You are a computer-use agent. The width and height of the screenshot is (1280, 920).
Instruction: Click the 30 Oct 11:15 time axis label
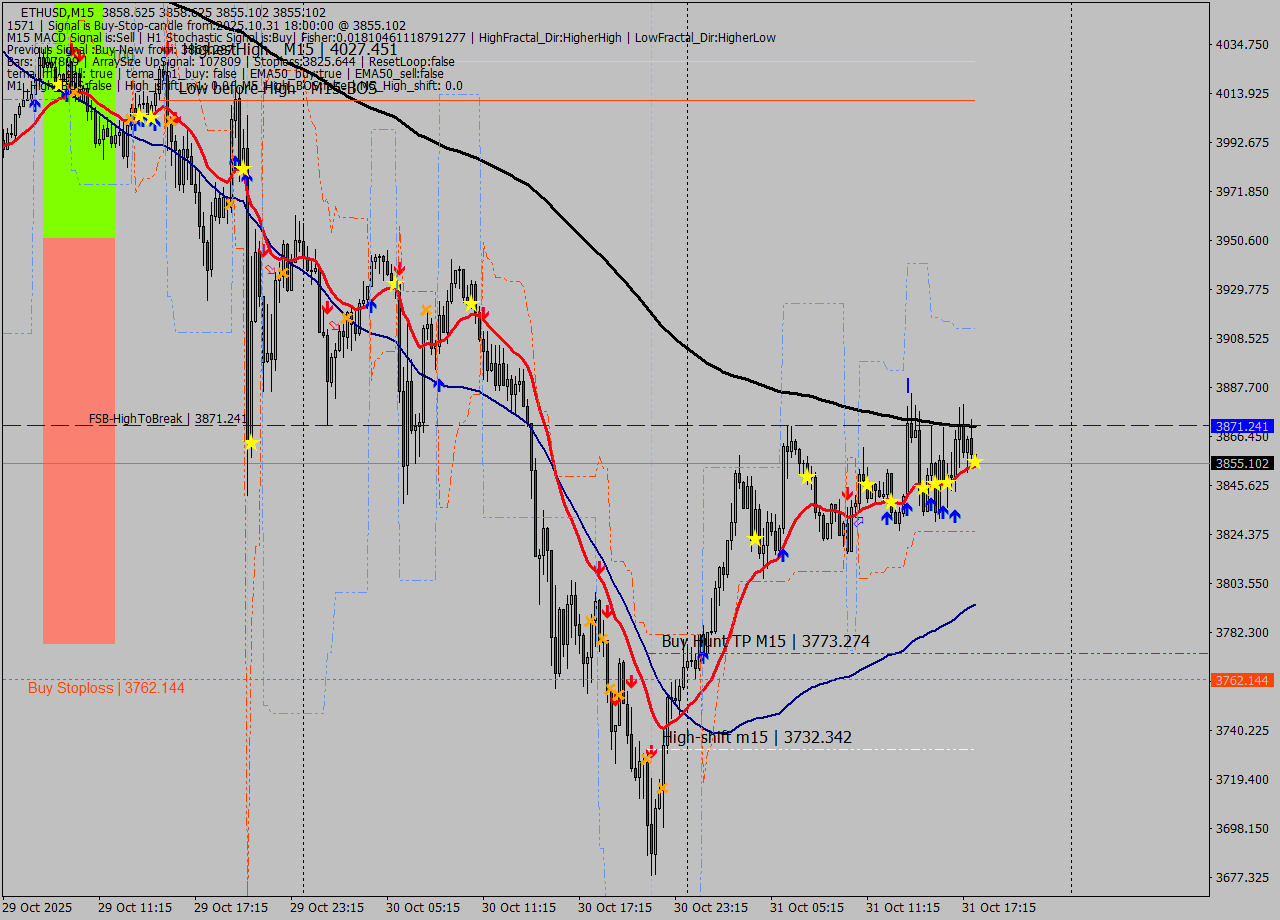[x=519, y=907]
